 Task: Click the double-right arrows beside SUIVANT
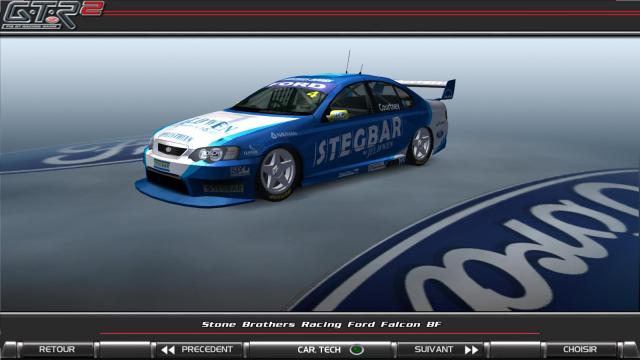pyautogui.click(x=471, y=350)
